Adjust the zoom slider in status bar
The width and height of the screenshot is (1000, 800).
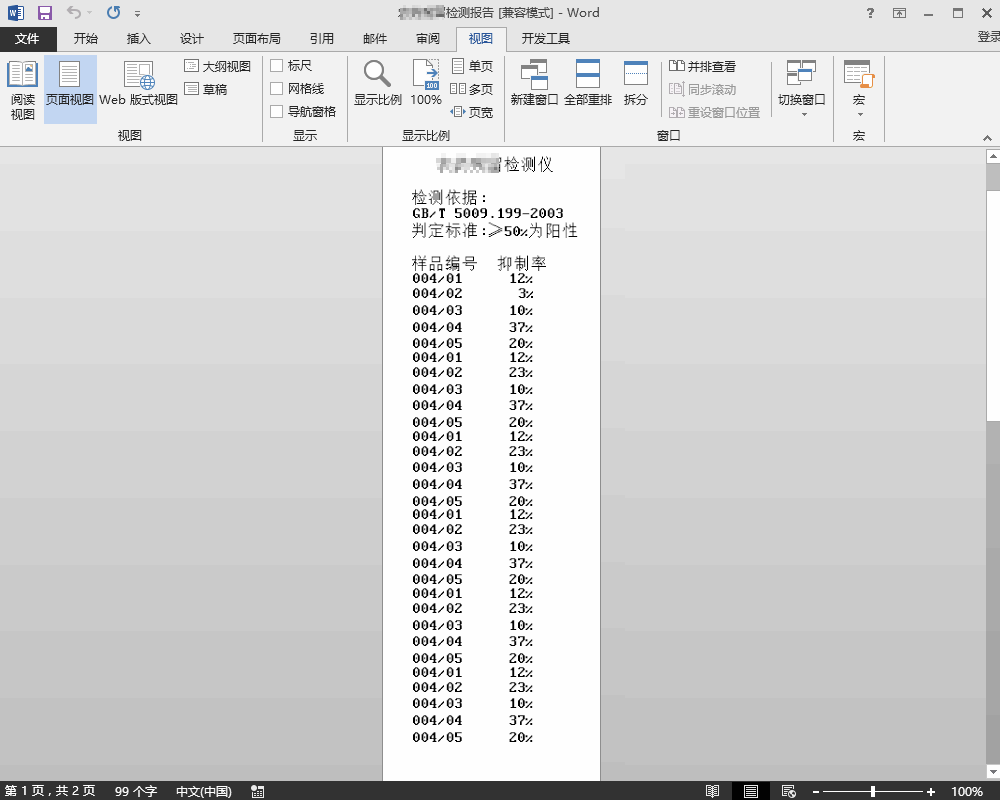(x=873, y=791)
